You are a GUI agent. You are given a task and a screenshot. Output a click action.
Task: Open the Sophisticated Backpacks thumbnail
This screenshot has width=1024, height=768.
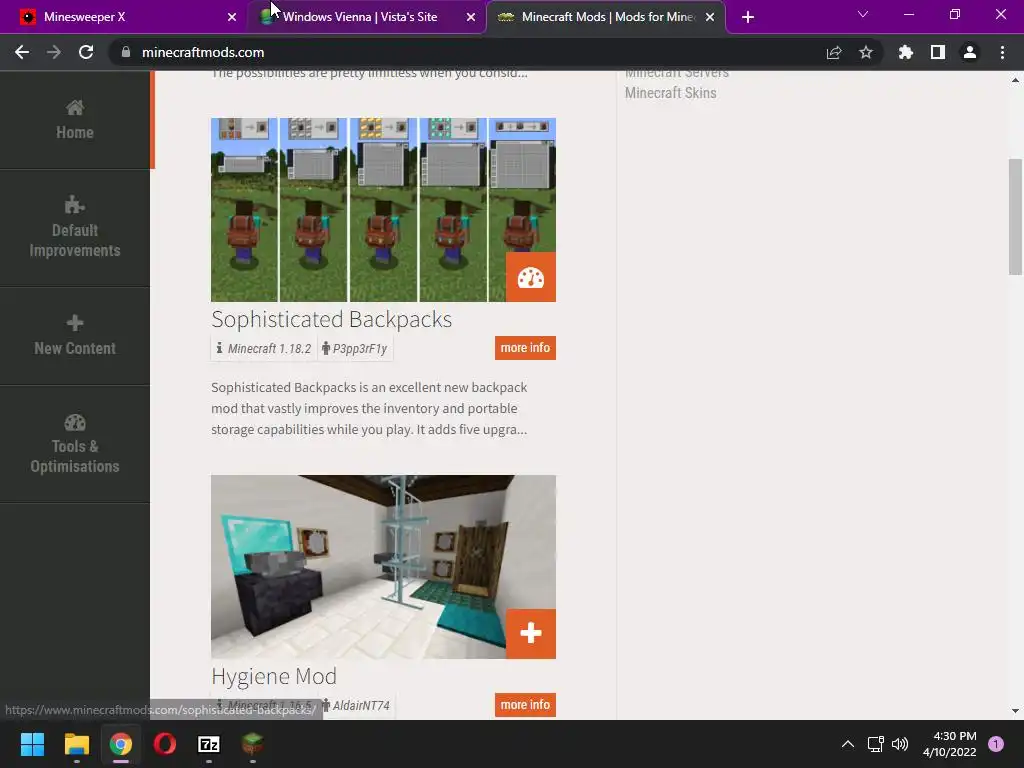pyautogui.click(x=383, y=210)
